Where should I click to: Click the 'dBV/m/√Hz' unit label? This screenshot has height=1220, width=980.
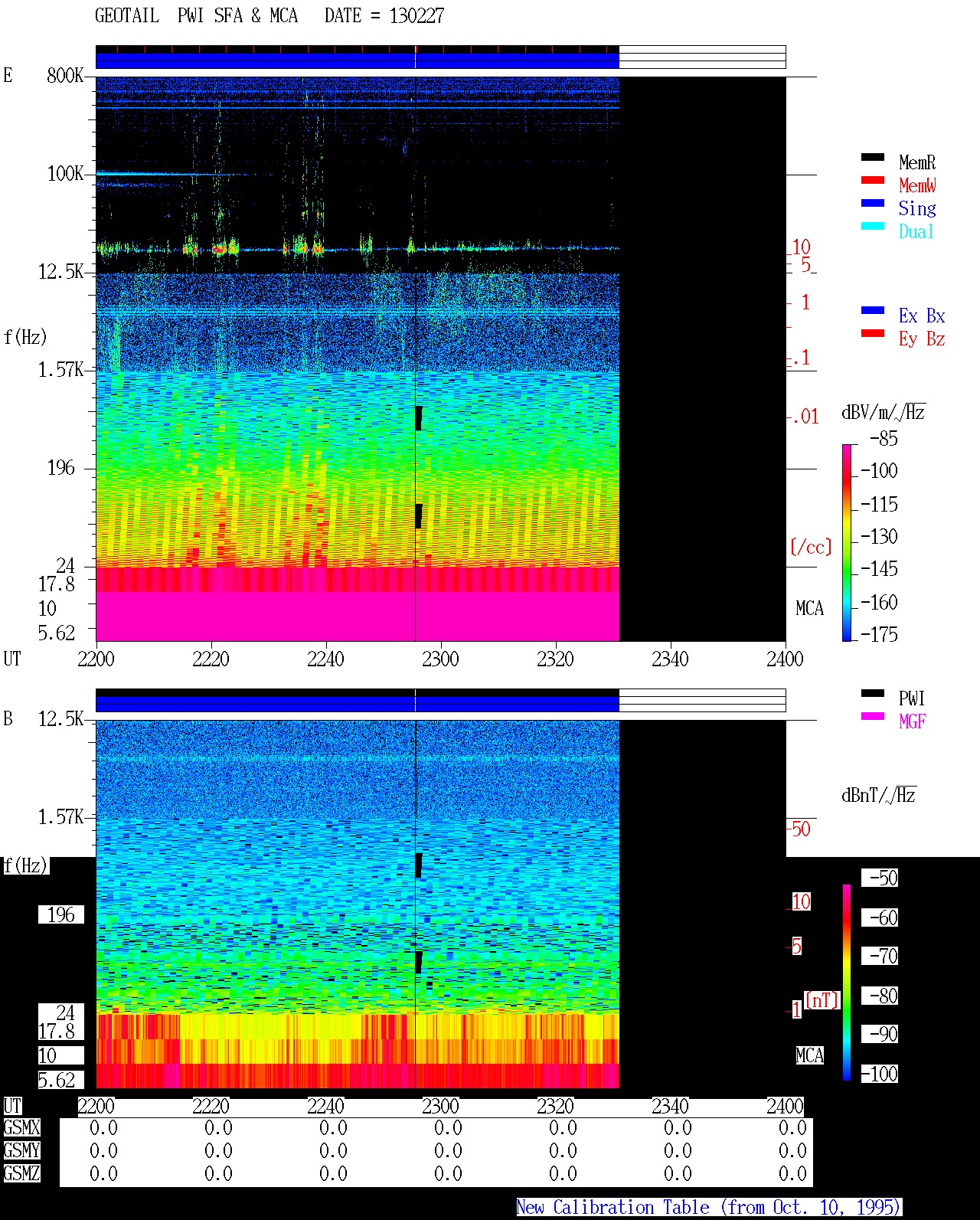[x=884, y=412]
